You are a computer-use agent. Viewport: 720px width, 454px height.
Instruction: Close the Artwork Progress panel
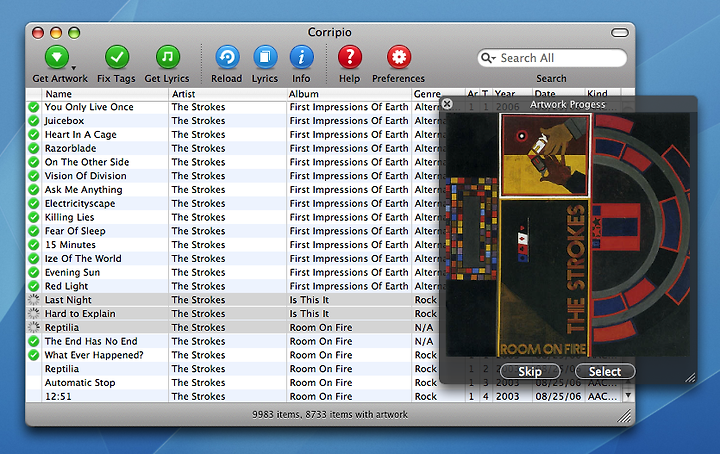[447, 104]
